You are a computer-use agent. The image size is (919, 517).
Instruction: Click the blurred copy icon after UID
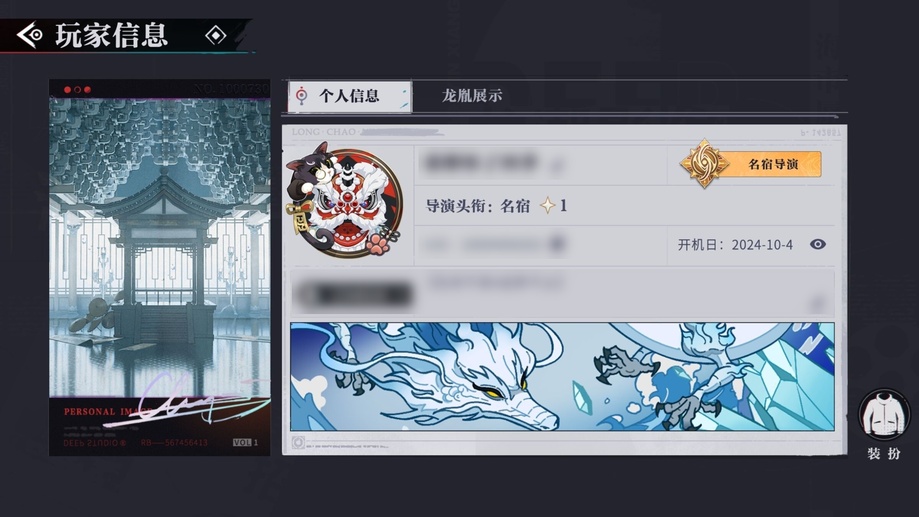click(x=557, y=244)
